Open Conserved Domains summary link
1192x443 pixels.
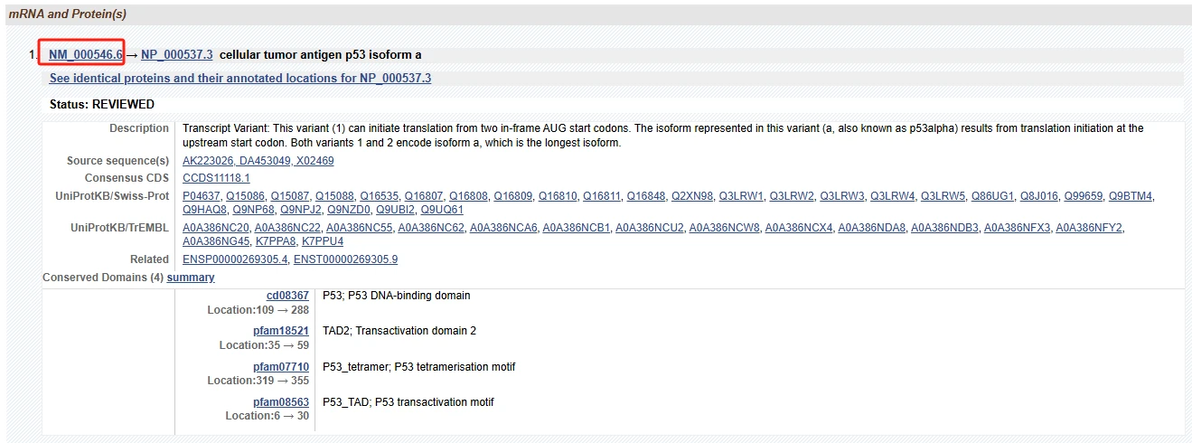191,277
